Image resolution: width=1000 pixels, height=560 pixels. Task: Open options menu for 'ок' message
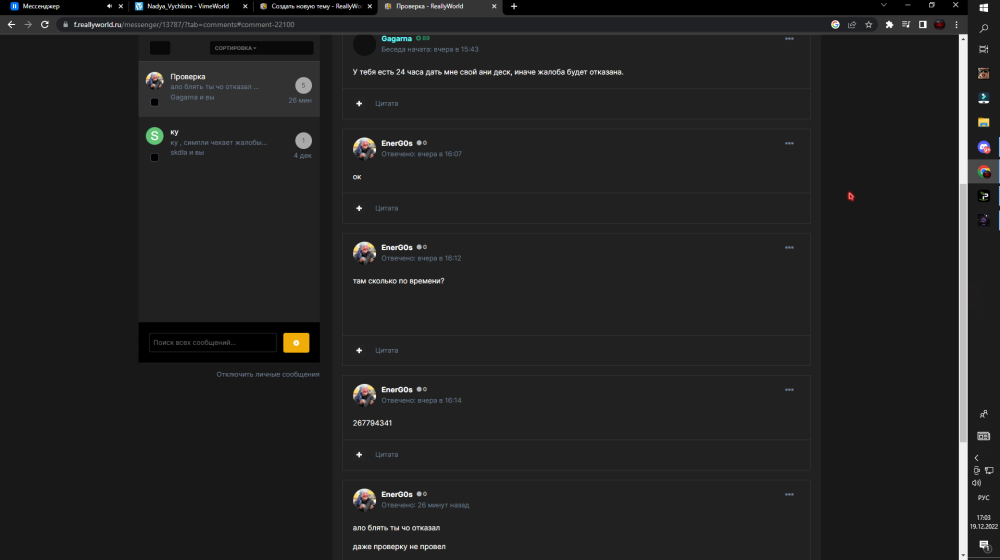pos(789,144)
